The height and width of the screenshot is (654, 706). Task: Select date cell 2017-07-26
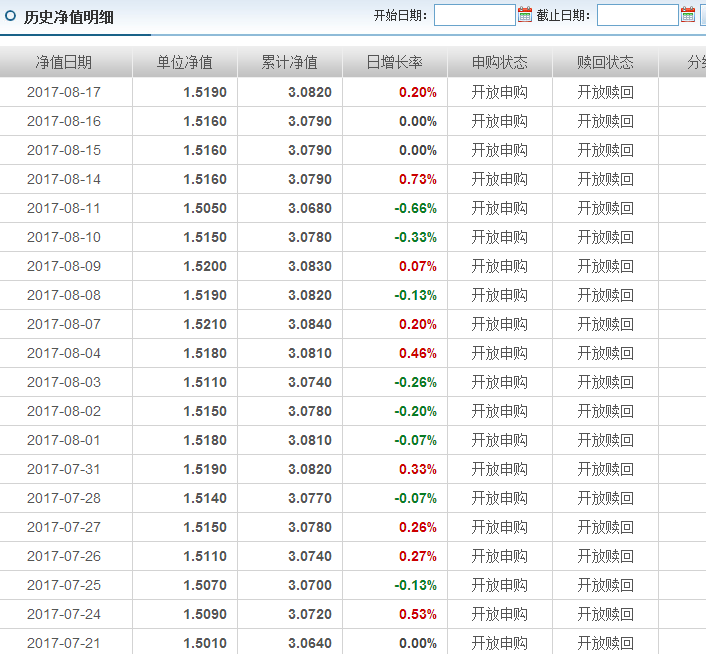(x=64, y=556)
